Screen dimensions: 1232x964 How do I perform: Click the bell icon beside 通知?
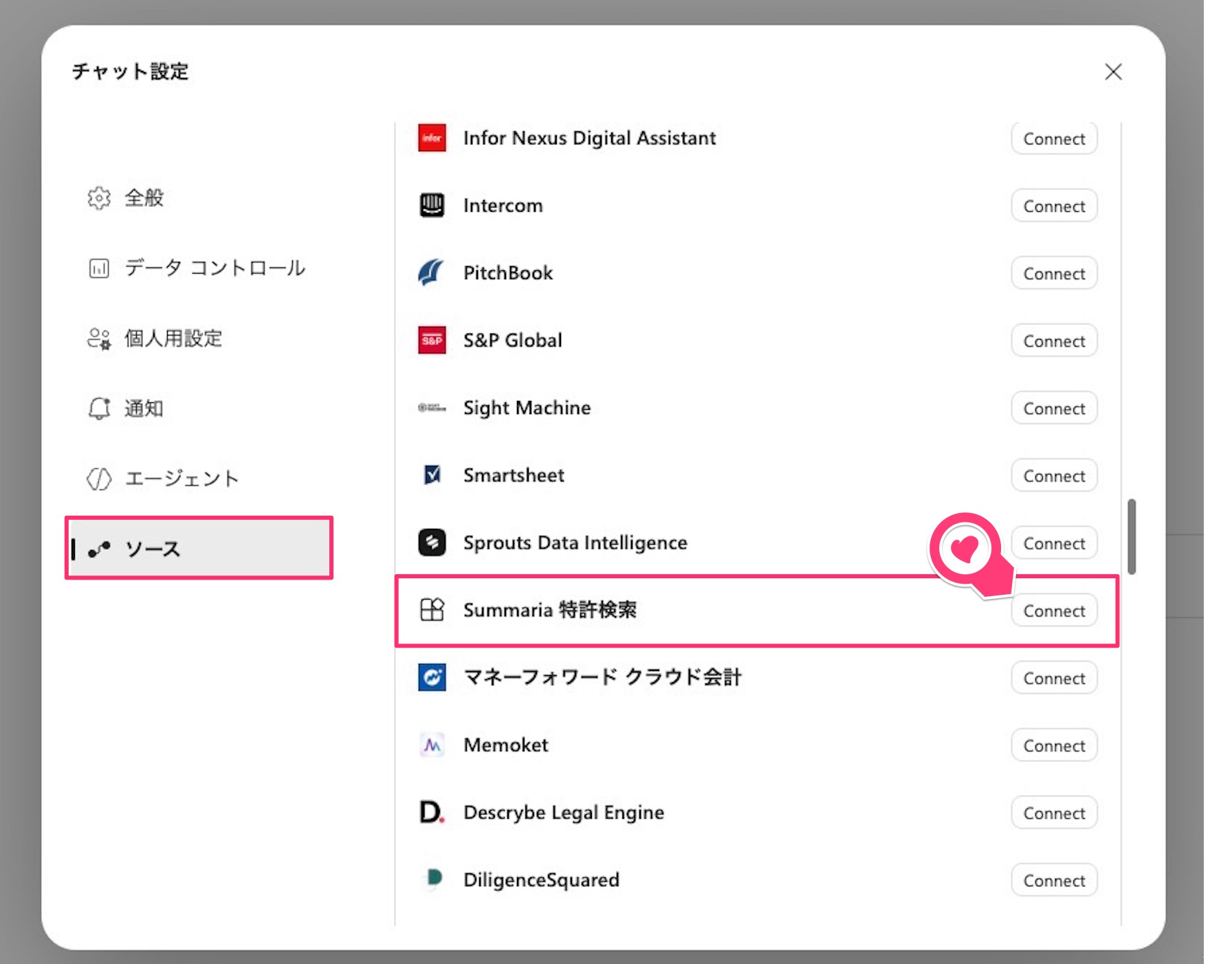[x=99, y=408]
